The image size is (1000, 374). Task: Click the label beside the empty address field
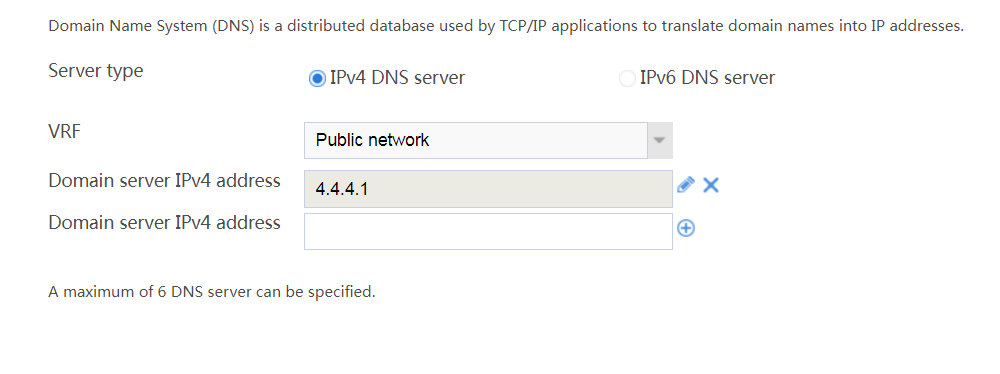tap(165, 223)
